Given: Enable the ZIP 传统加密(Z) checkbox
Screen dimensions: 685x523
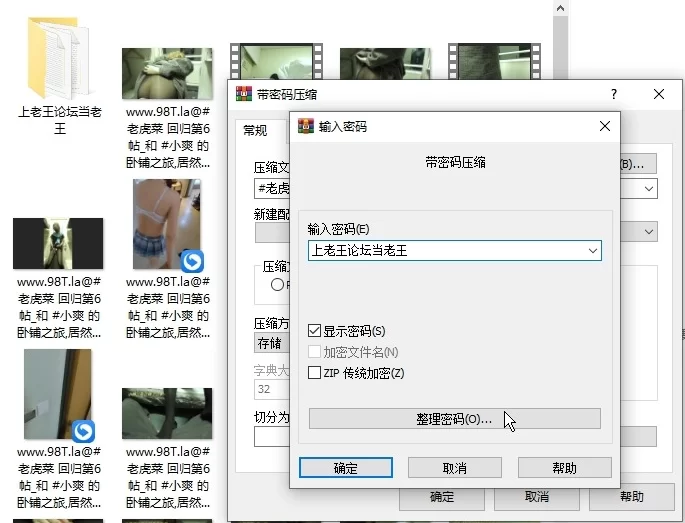Looking at the screenshot, I should pos(314,373).
